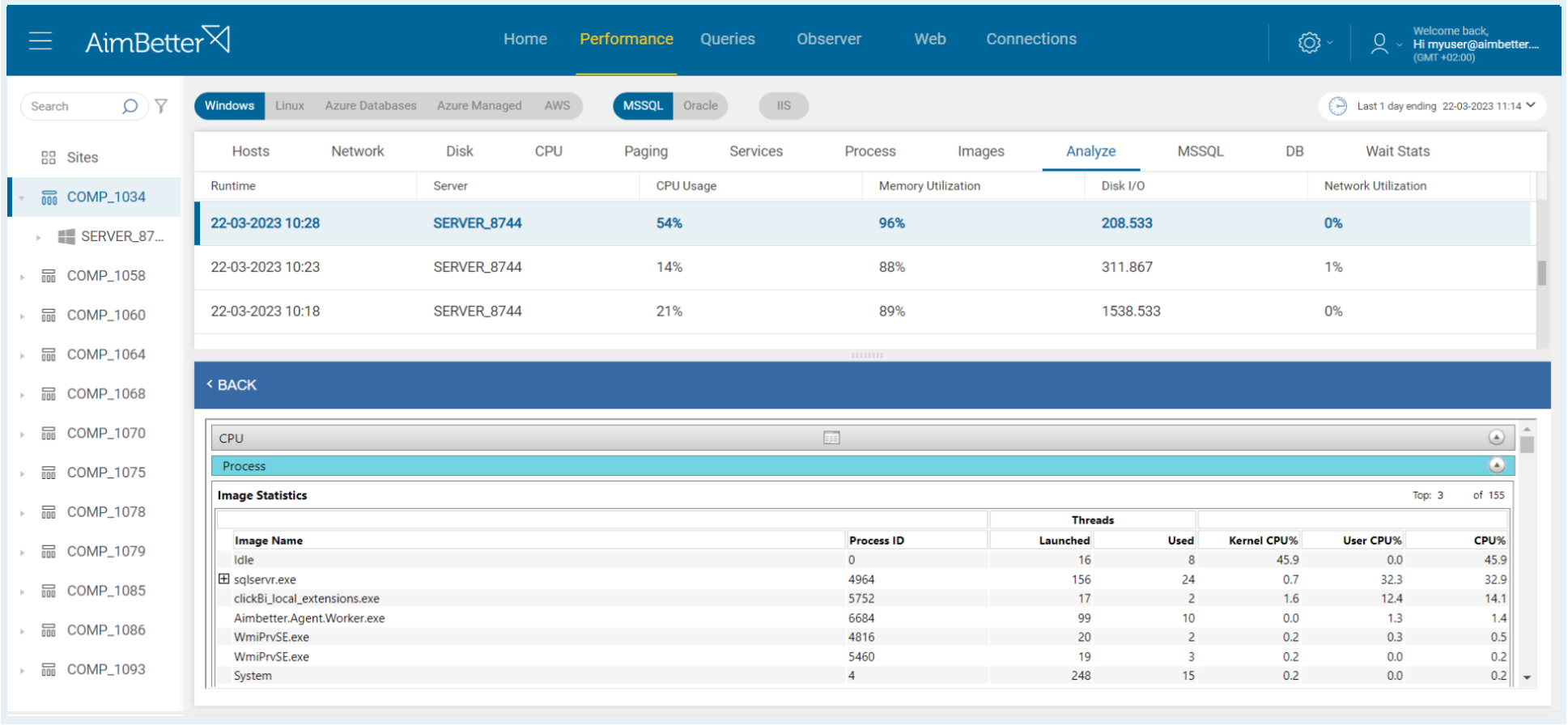Screen dimensions: 1568x725
Task: Click the BACK button
Action: (232, 385)
